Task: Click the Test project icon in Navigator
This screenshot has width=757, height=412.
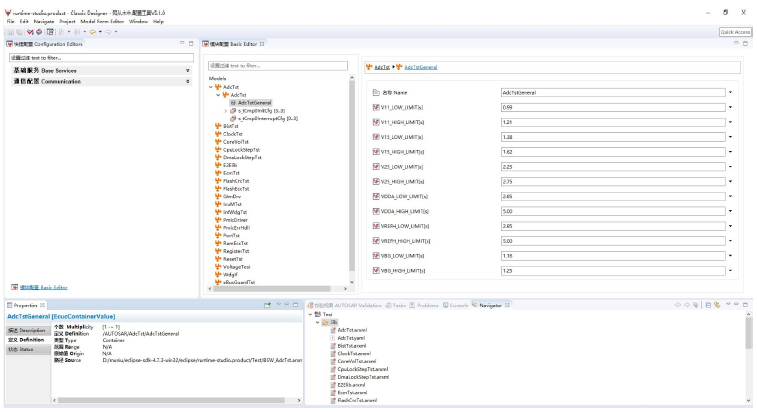Action: pyautogui.click(x=318, y=314)
